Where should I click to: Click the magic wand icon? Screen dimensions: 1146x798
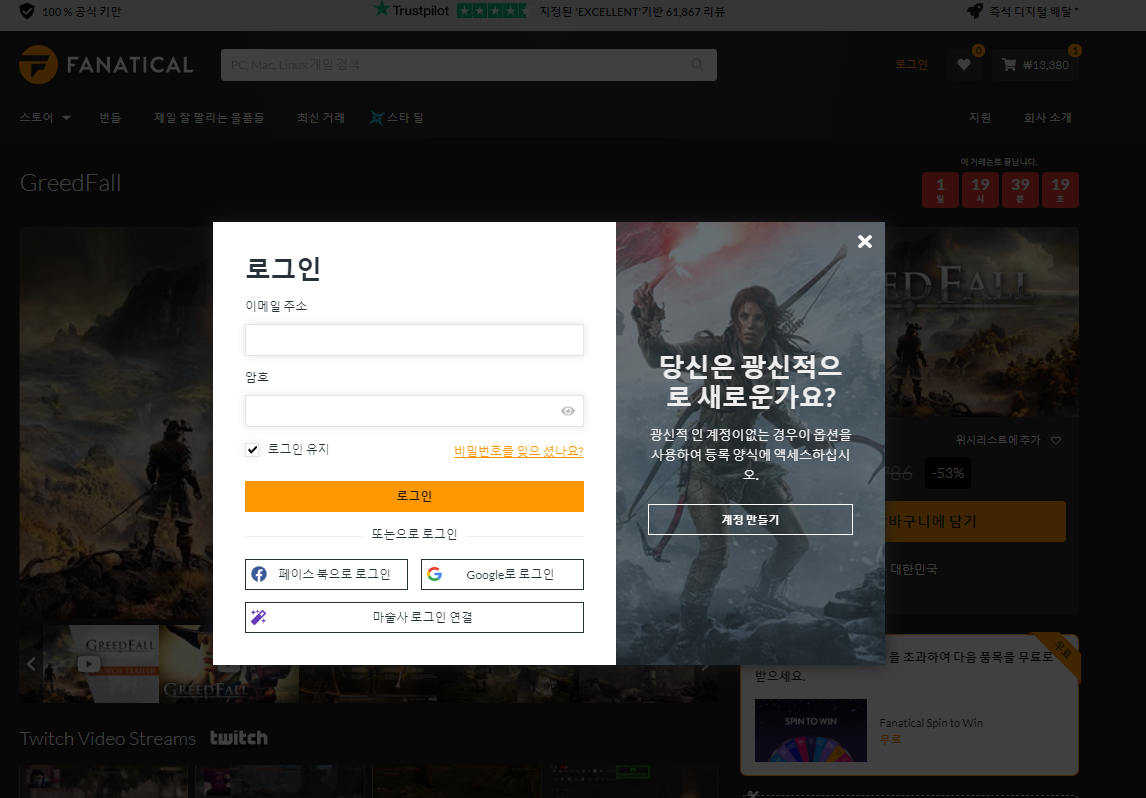click(259, 618)
